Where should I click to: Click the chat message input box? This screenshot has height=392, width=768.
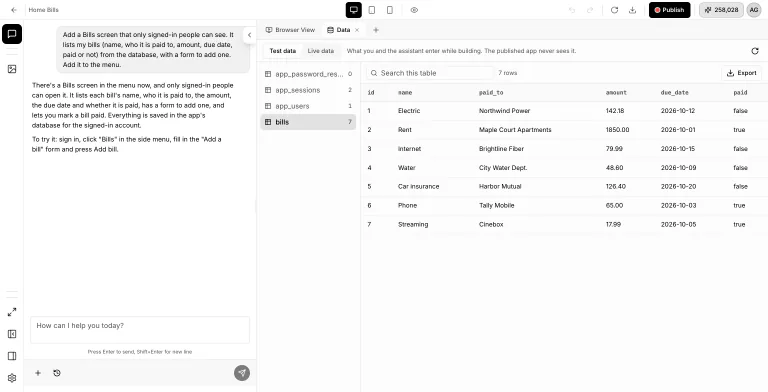point(140,330)
